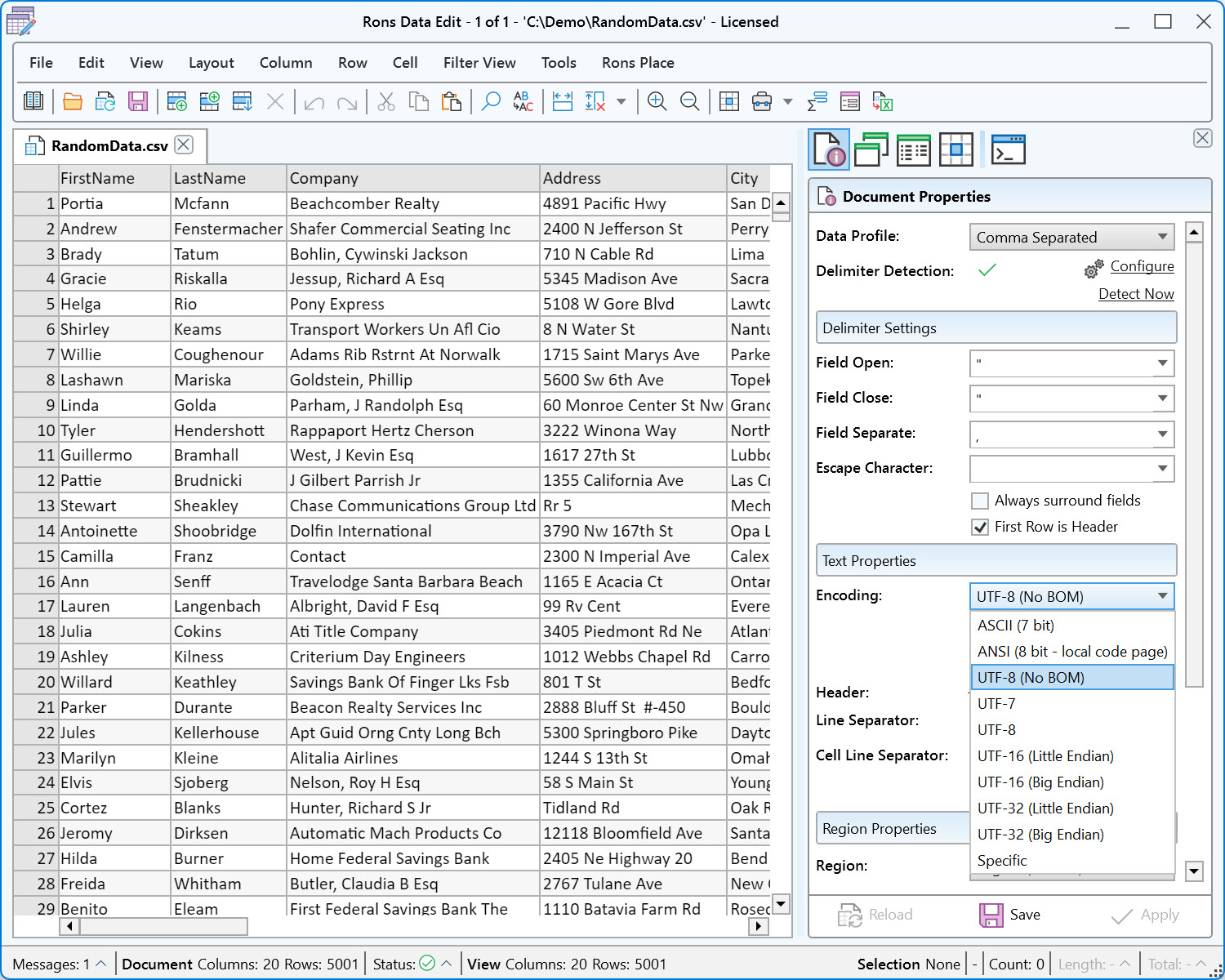This screenshot has width=1225, height=980.
Task: Expand the Messages status bar chevron
Action: (x=101, y=964)
